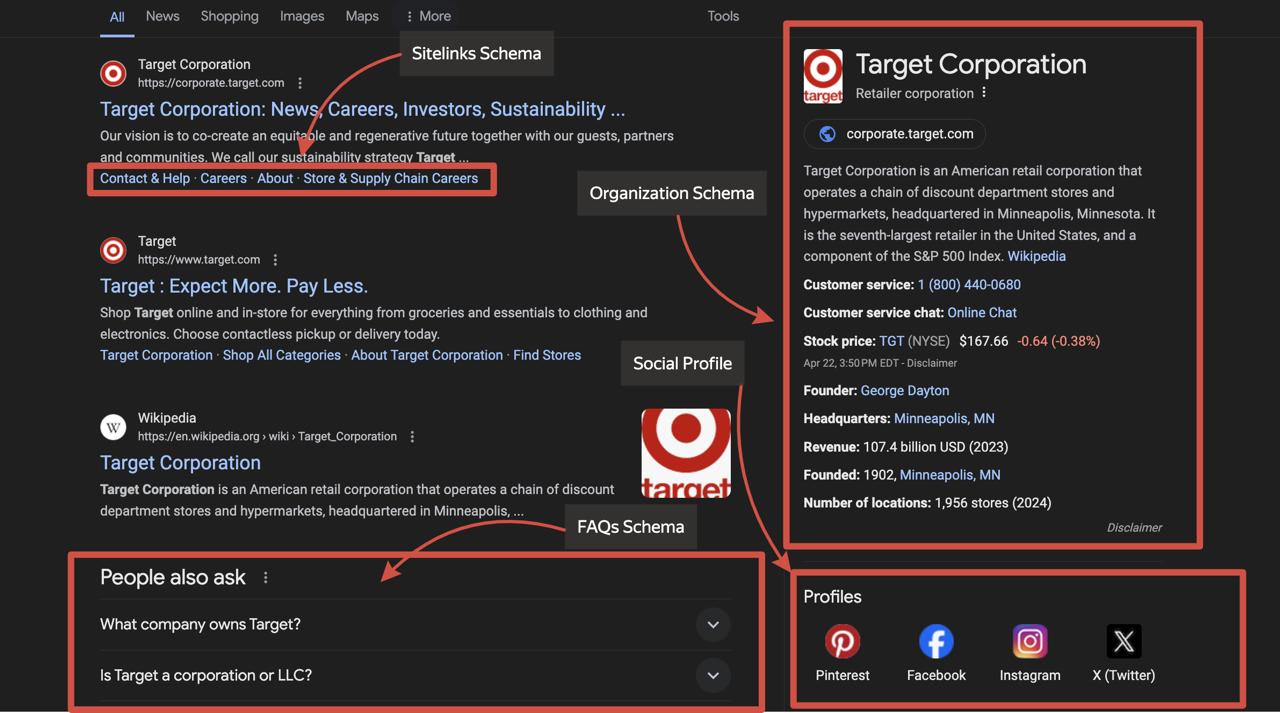Open Target's X (Twitter) profile icon
The height and width of the screenshot is (713, 1280).
click(x=1123, y=641)
